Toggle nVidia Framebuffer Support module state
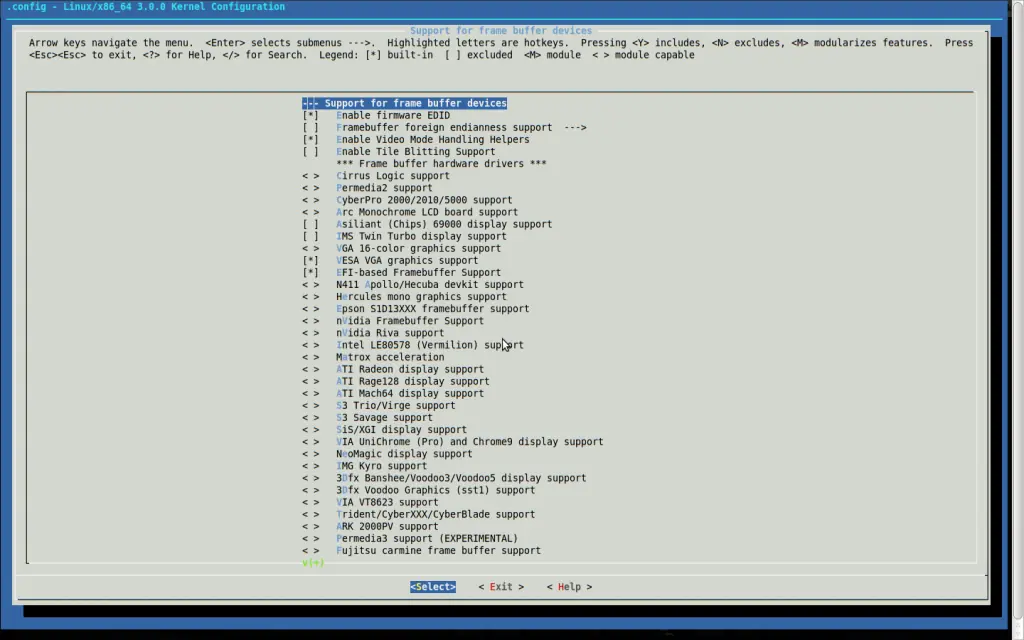1024x640 pixels. (x=310, y=321)
